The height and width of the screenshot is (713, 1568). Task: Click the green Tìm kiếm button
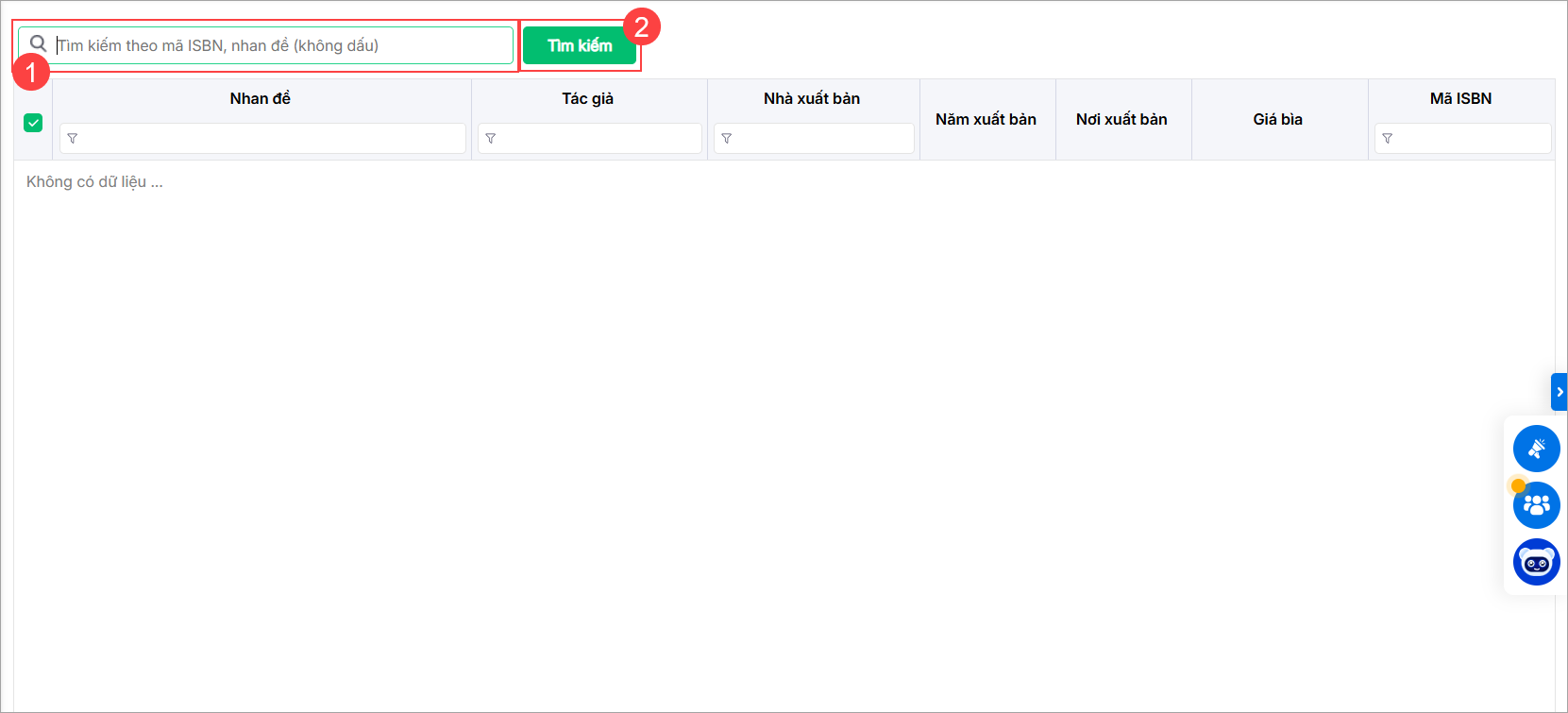point(580,45)
